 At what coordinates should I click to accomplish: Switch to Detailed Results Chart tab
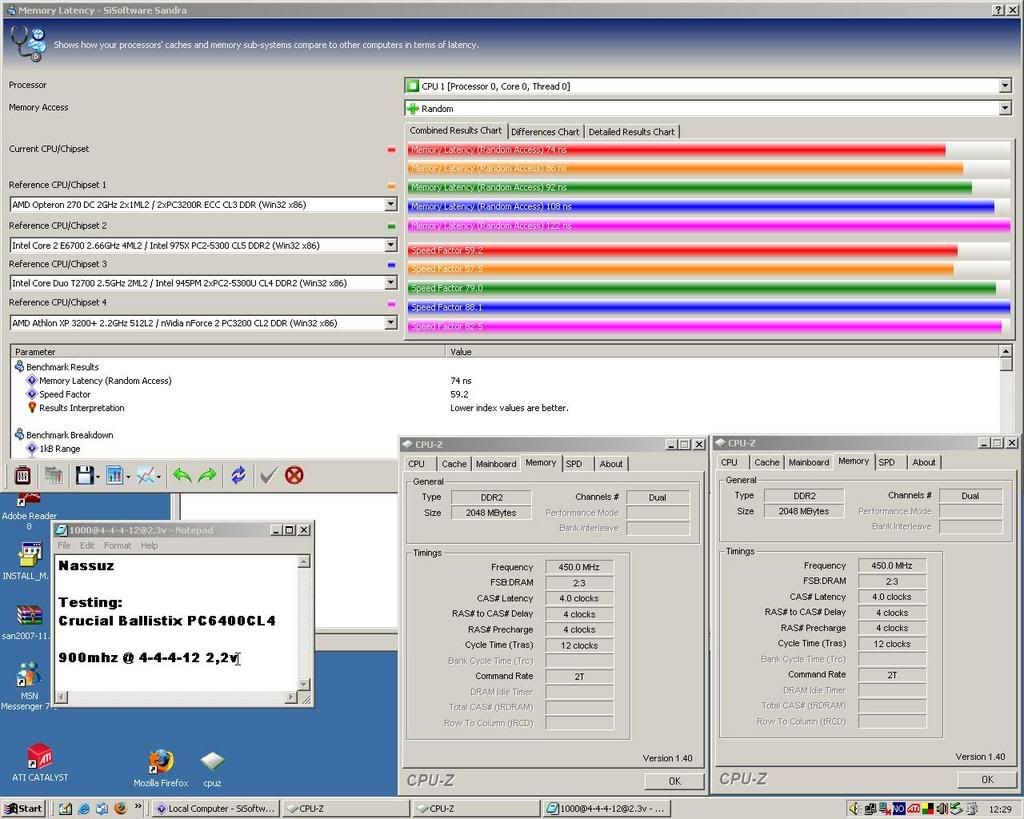point(632,131)
